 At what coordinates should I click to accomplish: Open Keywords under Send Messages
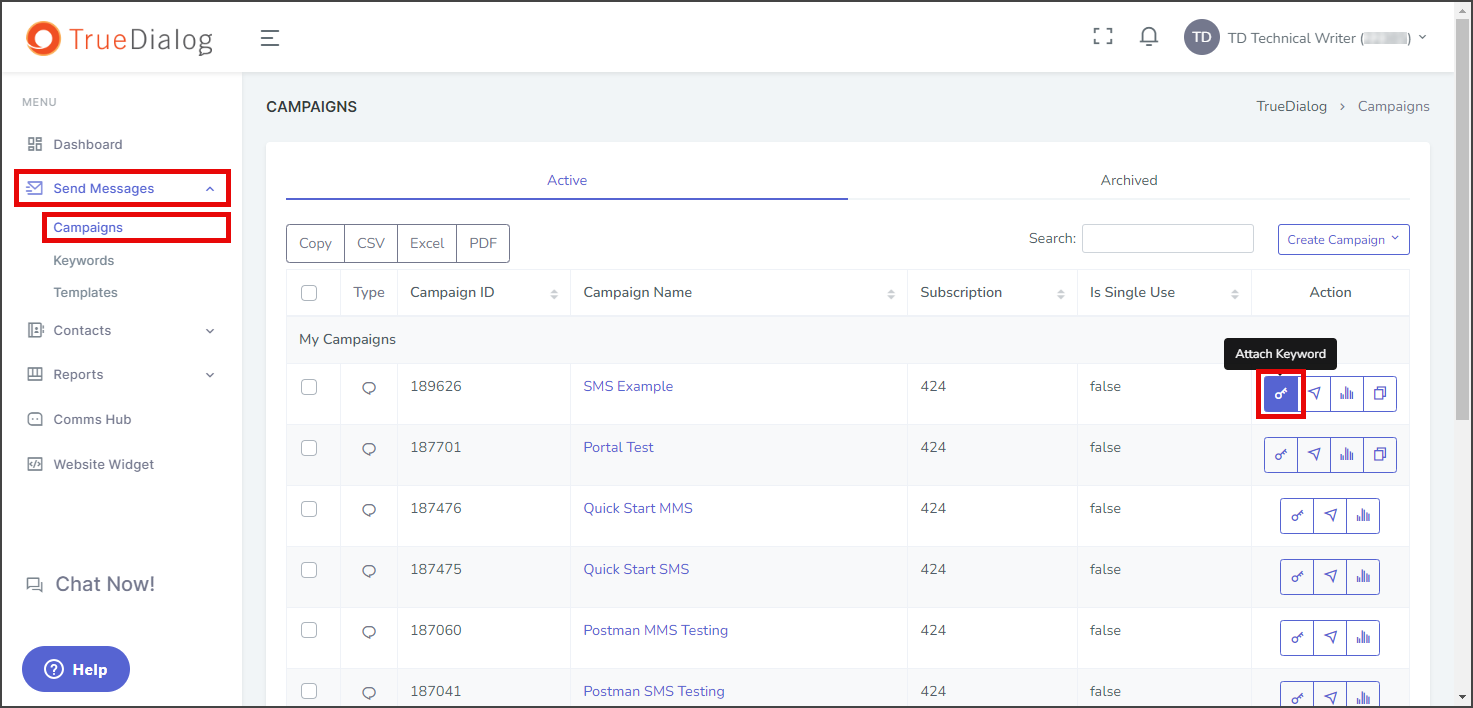click(x=84, y=260)
